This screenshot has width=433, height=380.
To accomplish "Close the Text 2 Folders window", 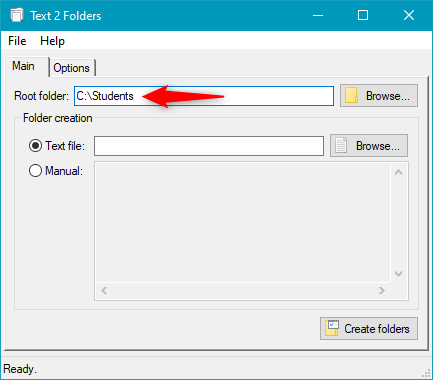I will click(409, 15).
